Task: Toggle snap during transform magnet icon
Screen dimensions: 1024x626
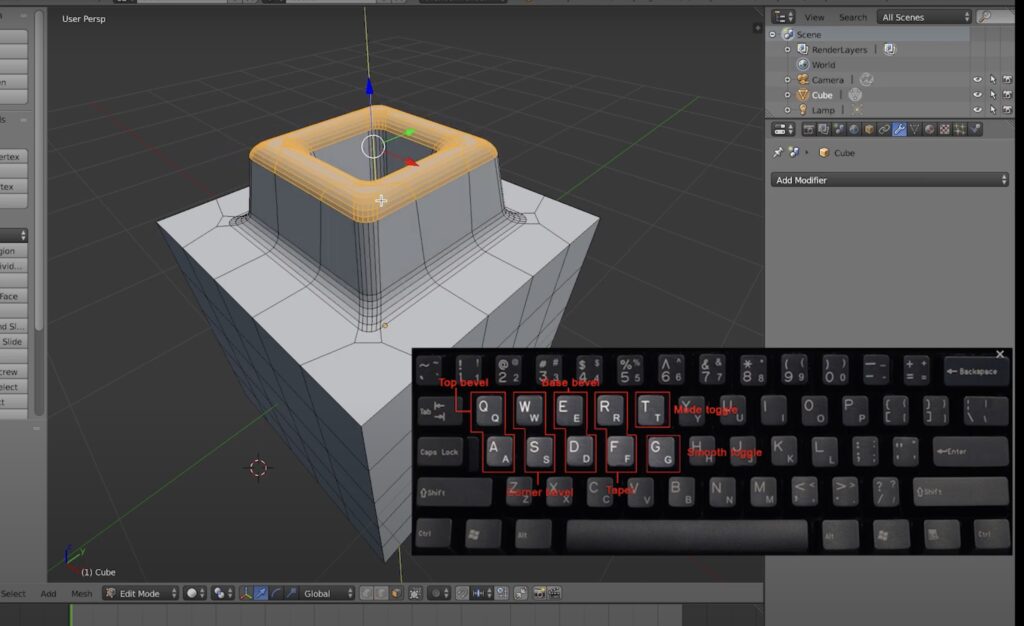Action: tap(462, 593)
